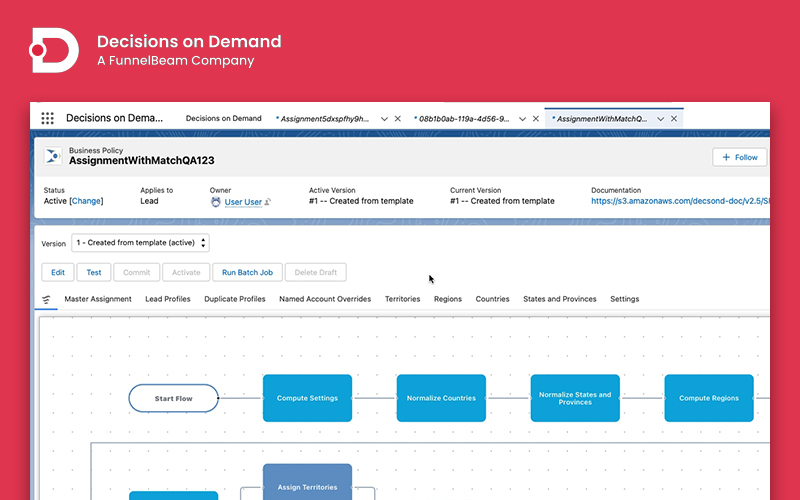This screenshot has width=800, height=500.
Task: Click the Decisions on Demand app name
Action: 115,118
